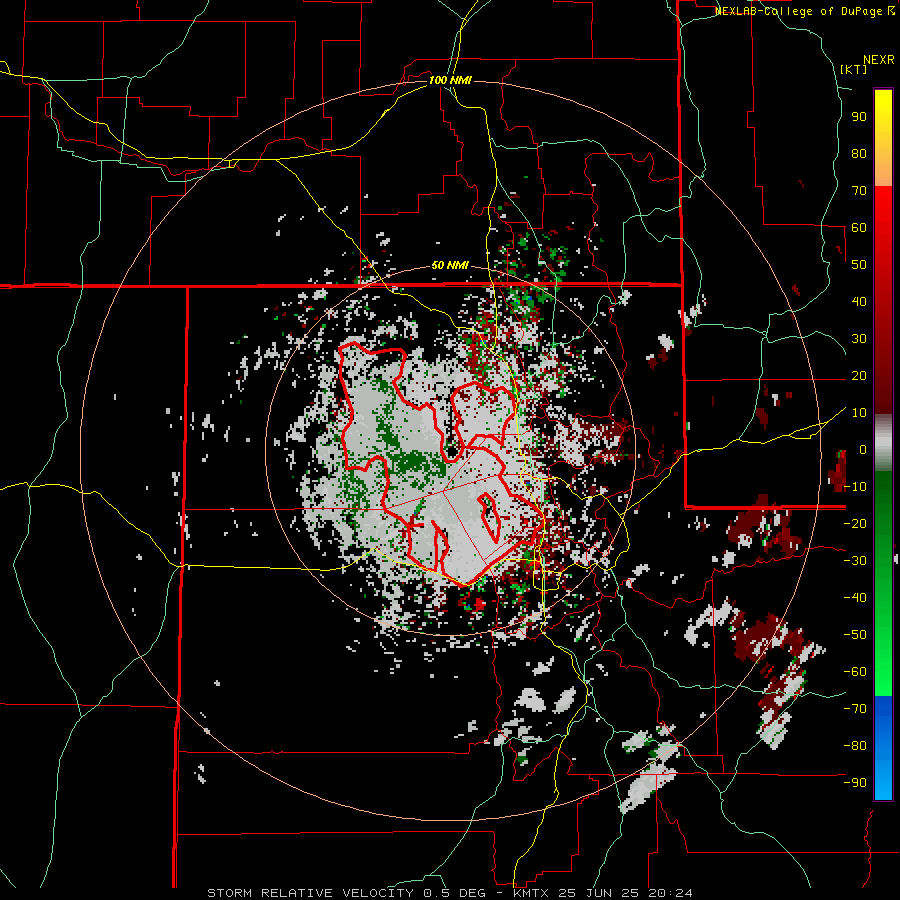Viewport: 900px width, 900px height.
Task: Click the "NEXR" label above the color bar
Action: pyautogui.click(x=879, y=60)
